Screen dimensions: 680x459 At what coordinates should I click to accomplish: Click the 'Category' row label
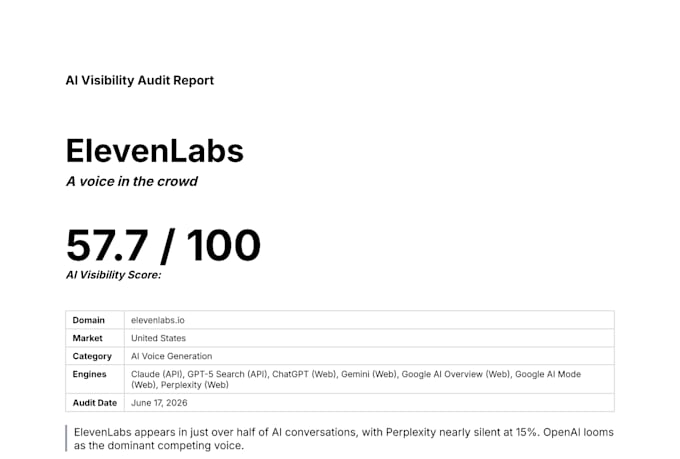point(92,356)
